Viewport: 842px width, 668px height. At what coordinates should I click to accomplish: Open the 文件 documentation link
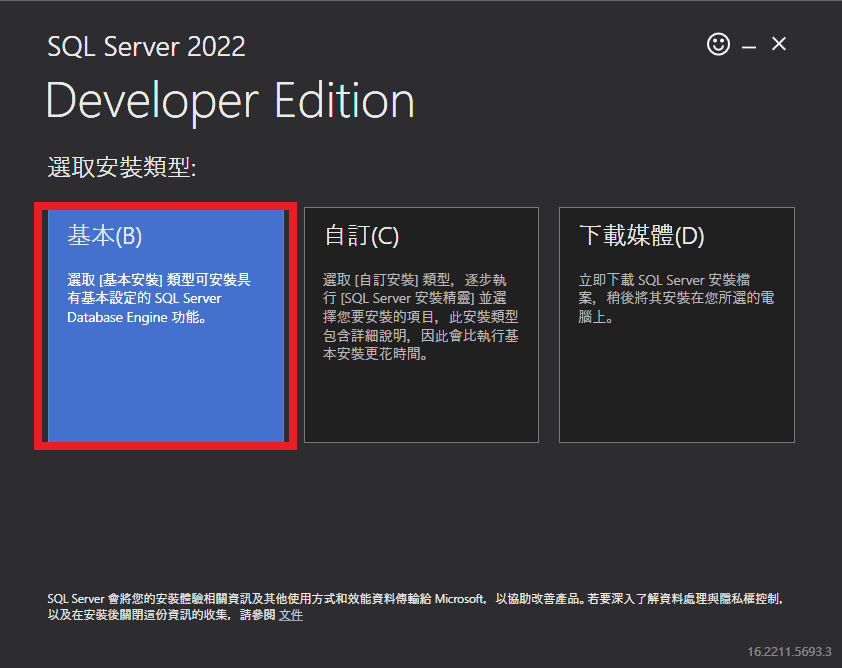291,615
